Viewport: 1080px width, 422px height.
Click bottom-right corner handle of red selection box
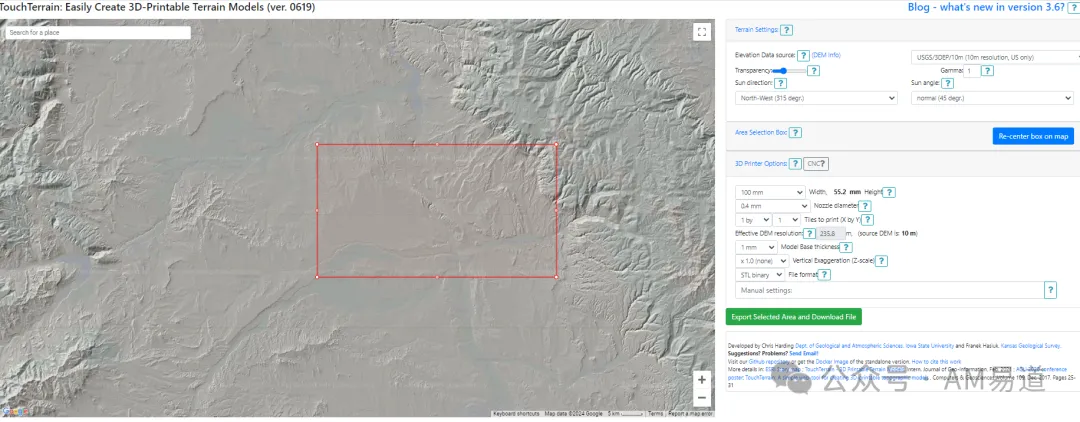[556, 277]
